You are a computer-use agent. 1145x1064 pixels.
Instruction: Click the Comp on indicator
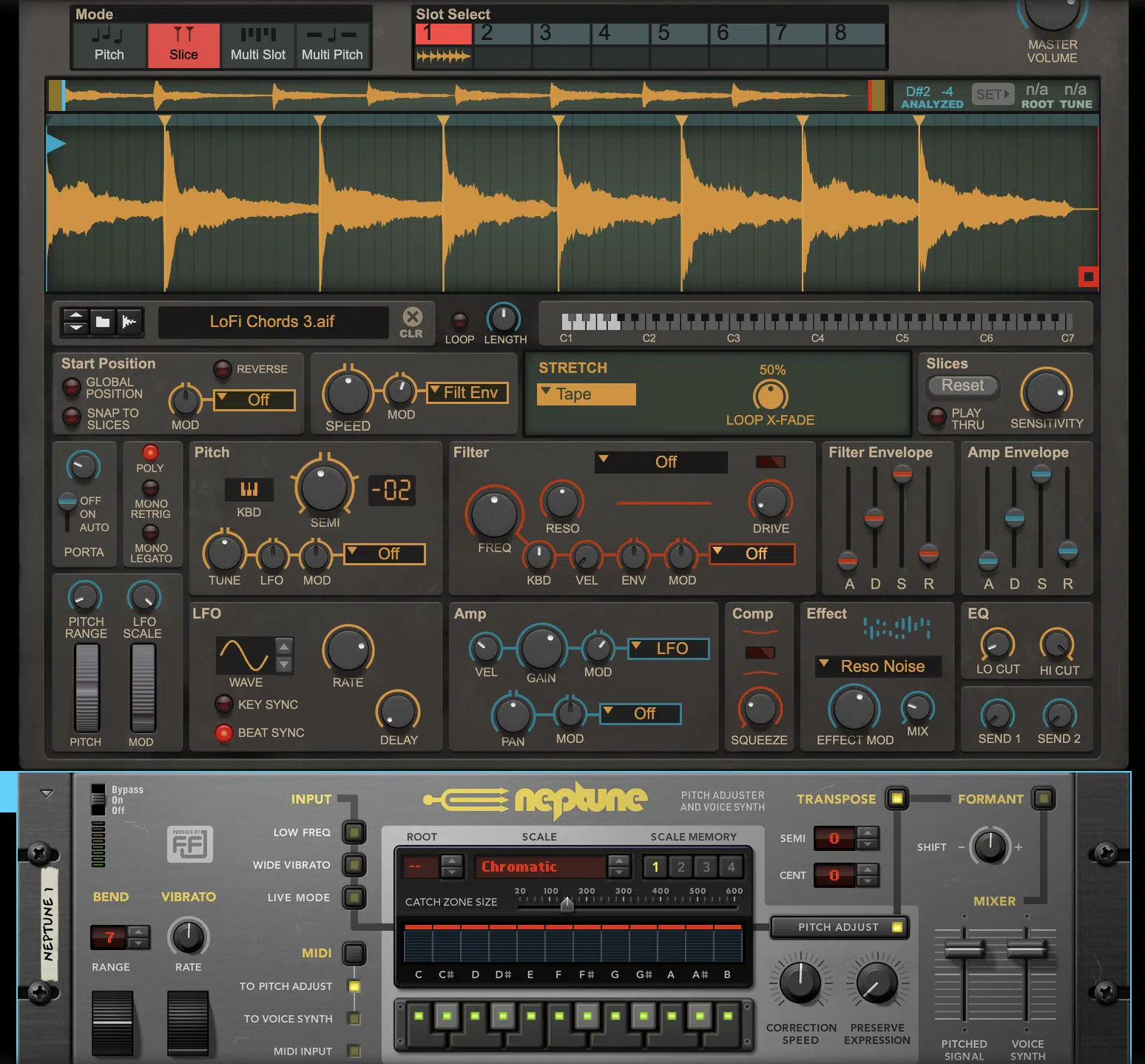[759, 653]
